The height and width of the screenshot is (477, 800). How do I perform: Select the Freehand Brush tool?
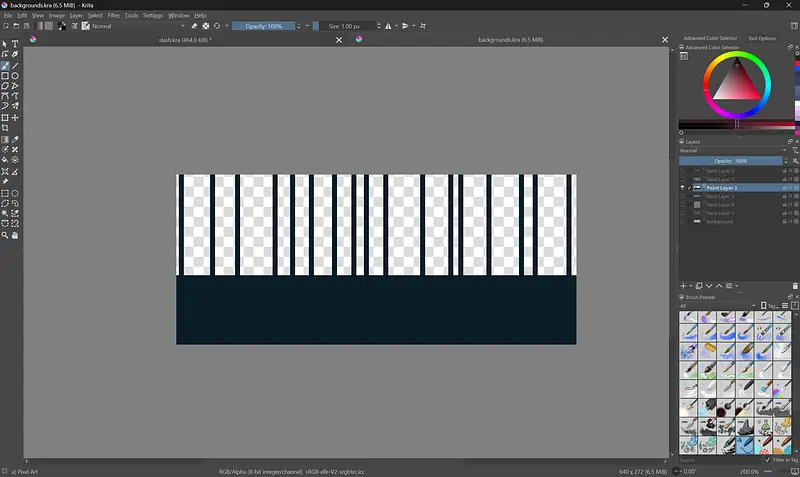point(5,66)
